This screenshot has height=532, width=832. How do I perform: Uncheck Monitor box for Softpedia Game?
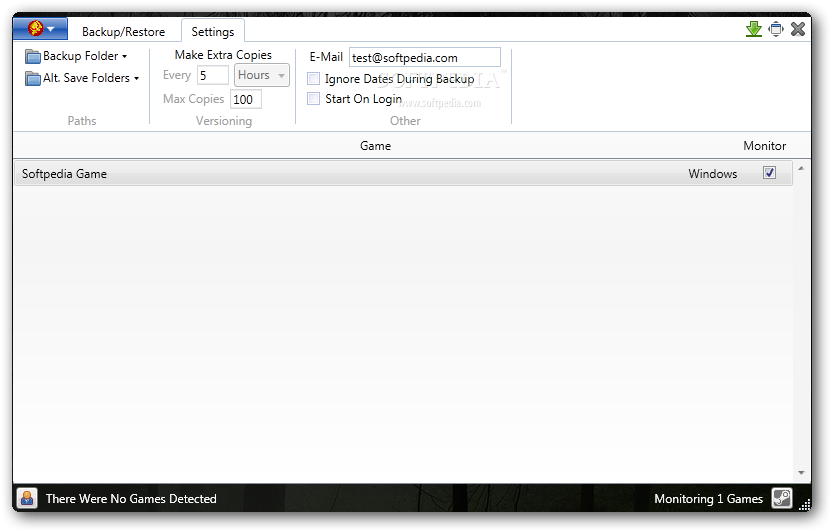769,173
